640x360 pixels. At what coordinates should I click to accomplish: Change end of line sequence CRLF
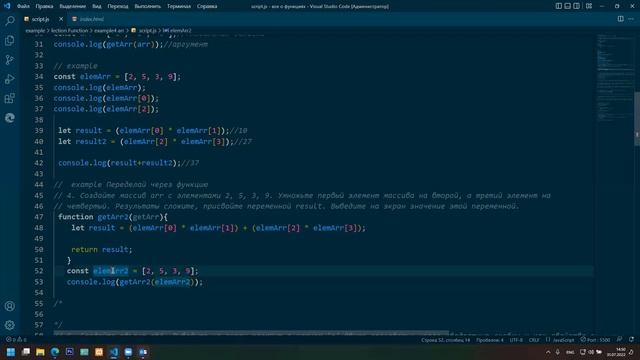point(534,340)
